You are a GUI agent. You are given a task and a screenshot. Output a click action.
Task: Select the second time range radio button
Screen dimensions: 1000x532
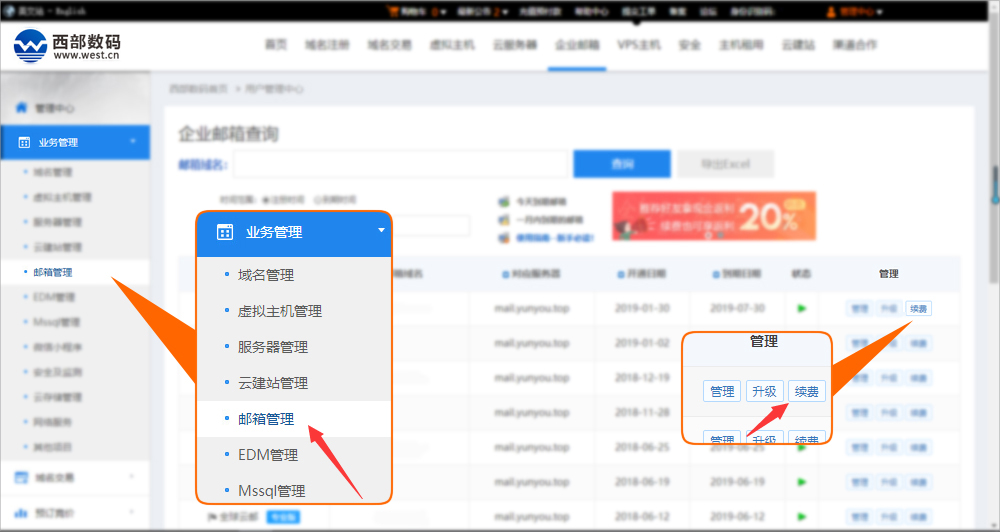pyautogui.click(x=317, y=200)
